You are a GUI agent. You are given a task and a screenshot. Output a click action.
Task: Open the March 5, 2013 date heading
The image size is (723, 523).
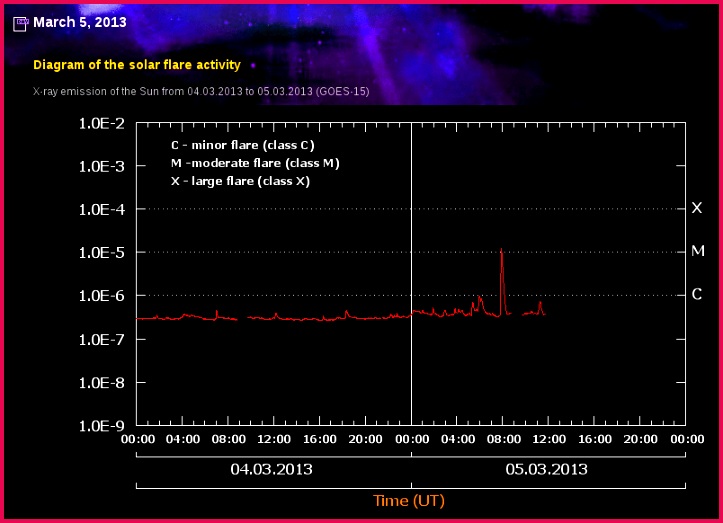[x=79, y=22]
